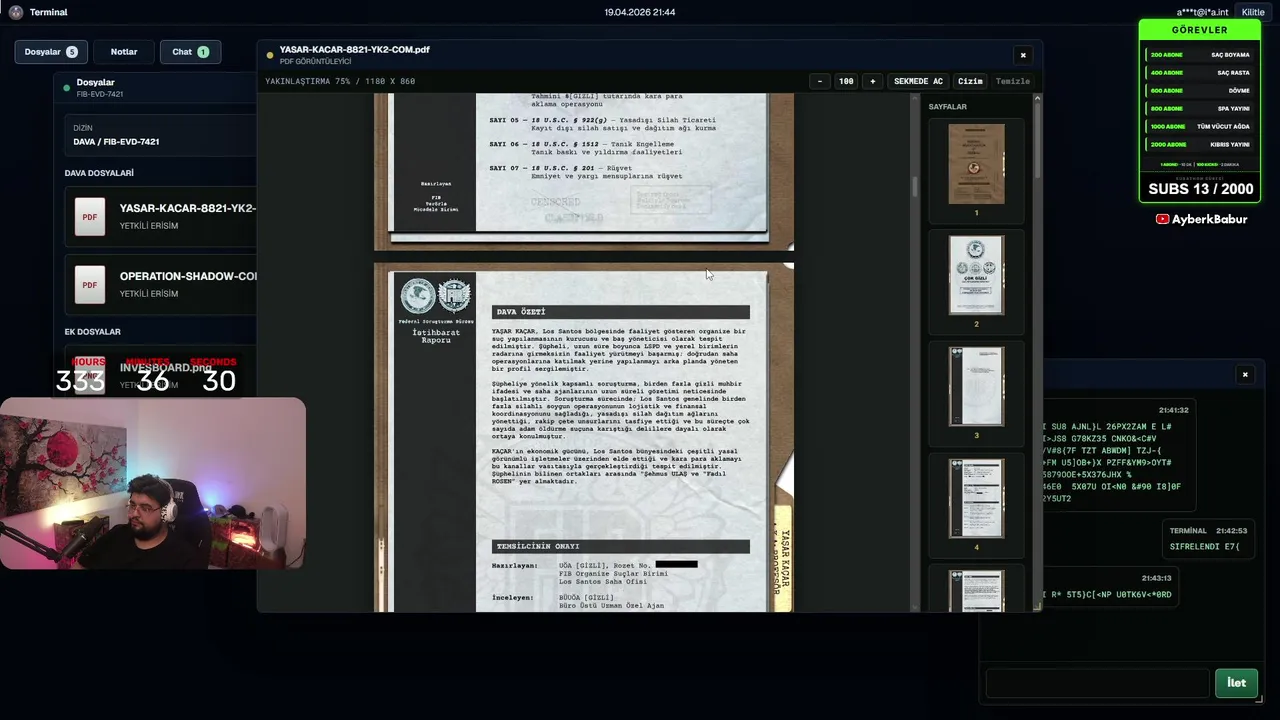Open OPERATION-SHADOW PDF file entry

161,284
